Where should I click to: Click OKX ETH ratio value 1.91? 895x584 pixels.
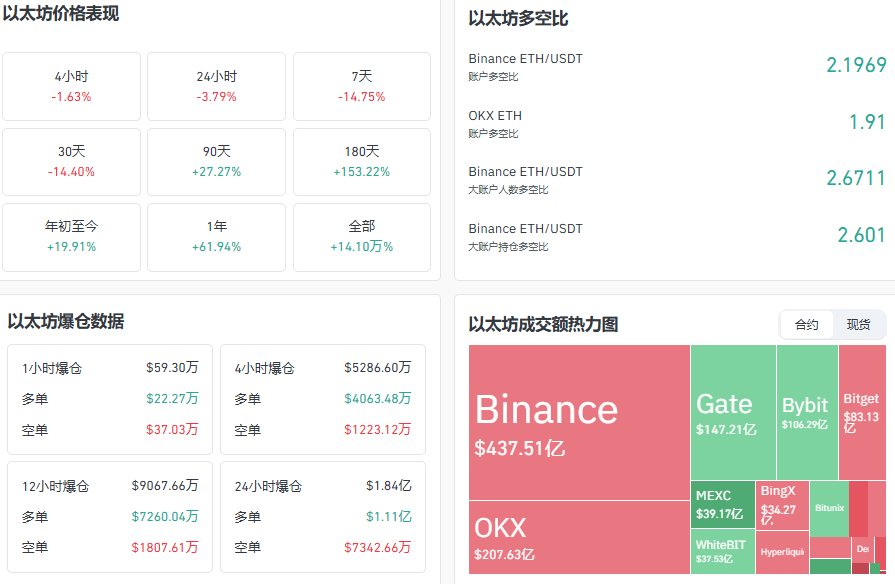tap(867, 122)
